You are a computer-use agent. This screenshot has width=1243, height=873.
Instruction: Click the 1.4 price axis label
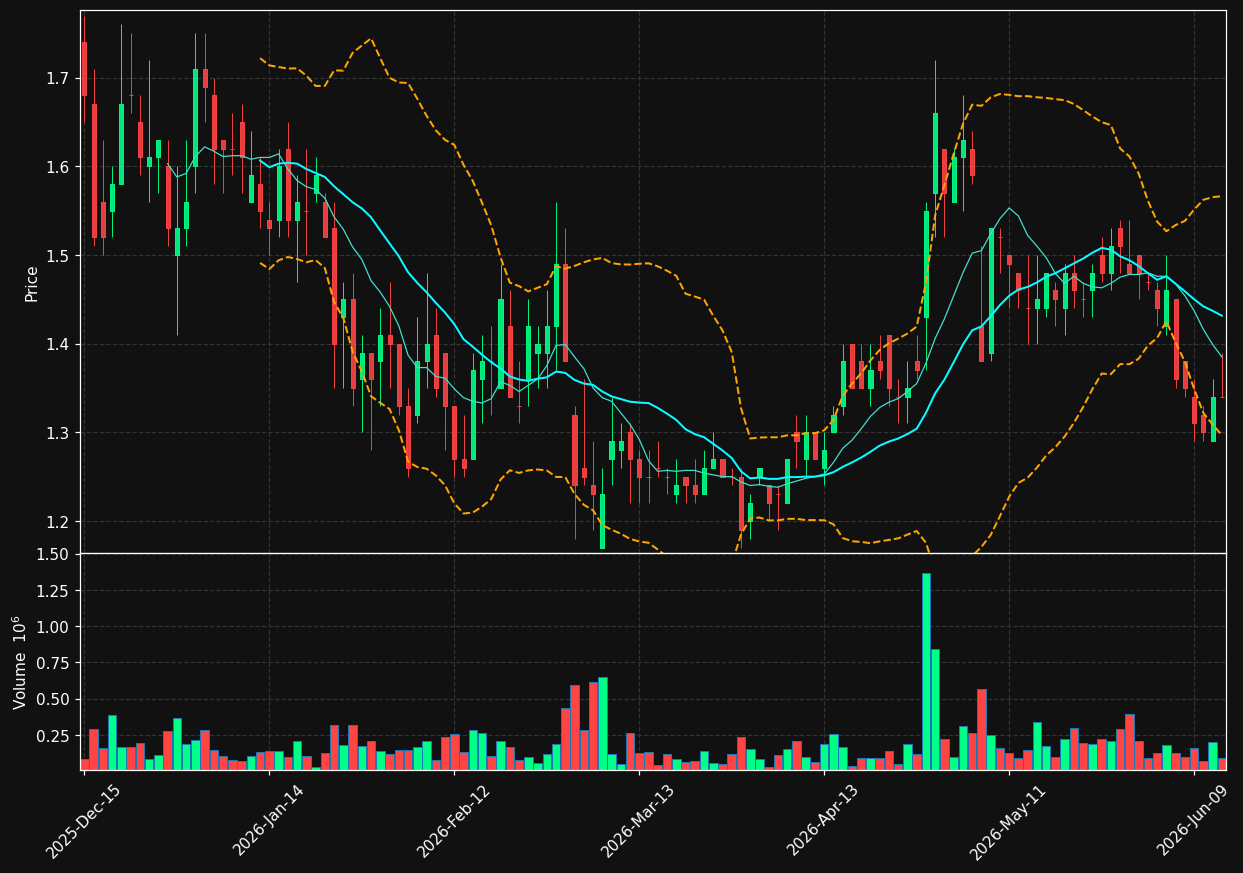pyautogui.click(x=59, y=344)
